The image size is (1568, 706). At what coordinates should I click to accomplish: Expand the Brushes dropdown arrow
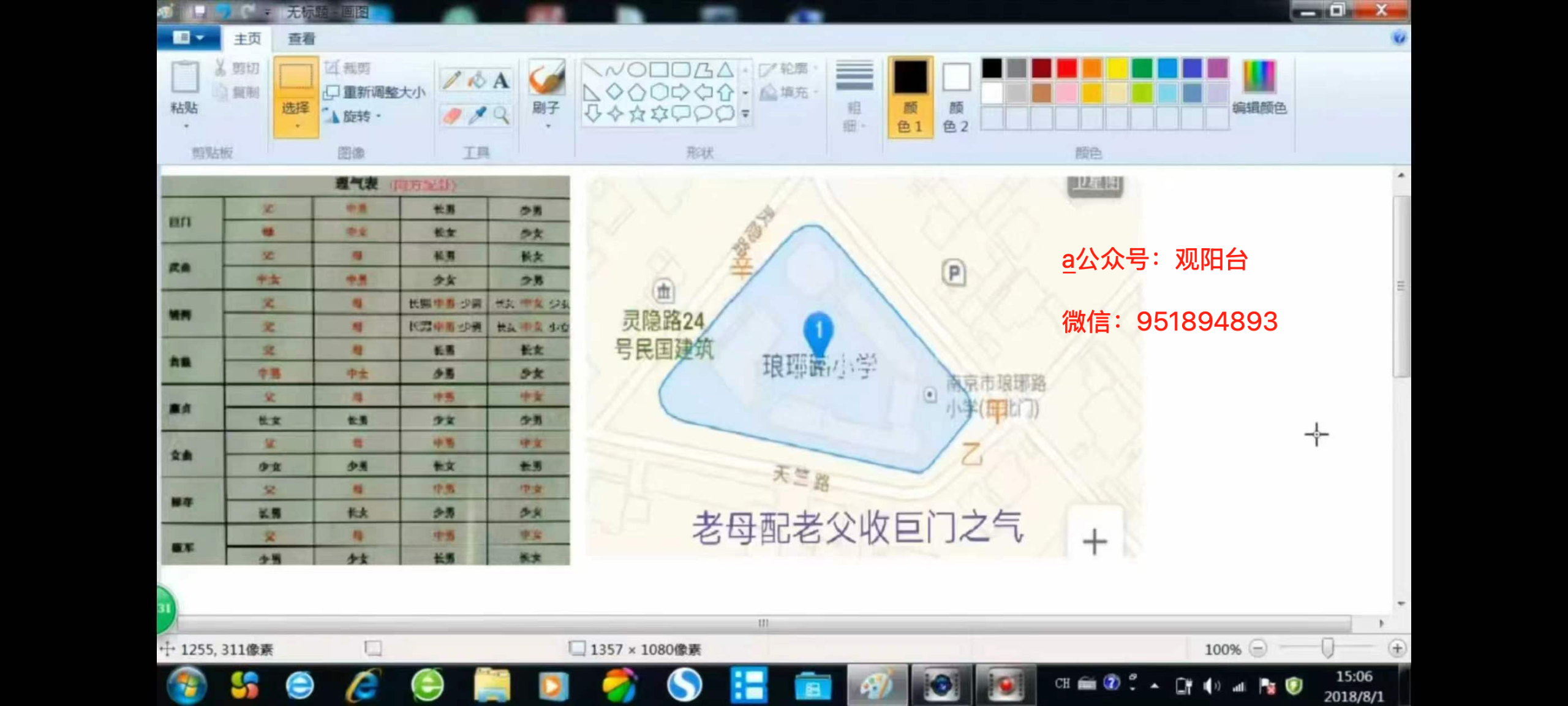(x=548, y=126)
